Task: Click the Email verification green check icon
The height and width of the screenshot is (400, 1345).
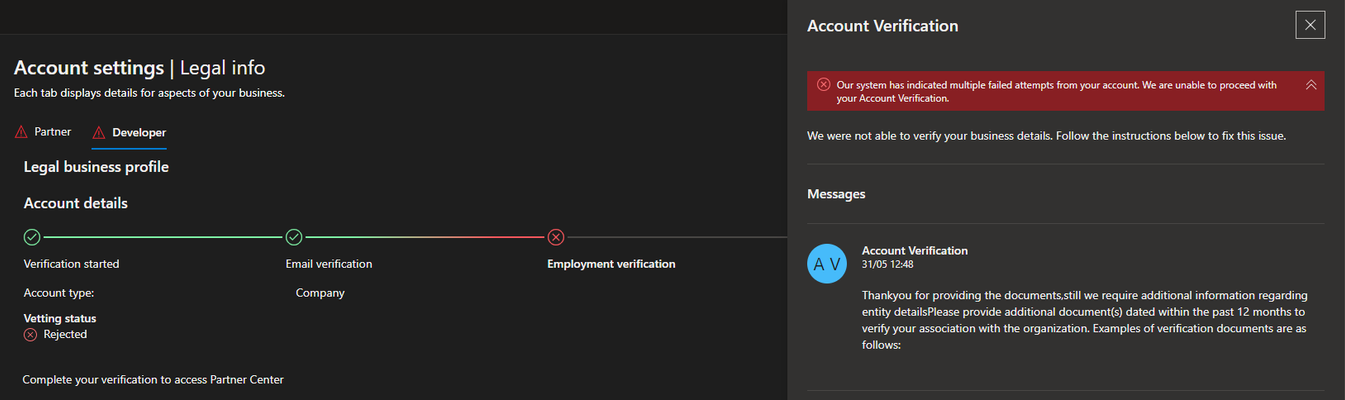Action: pos(294,237)
